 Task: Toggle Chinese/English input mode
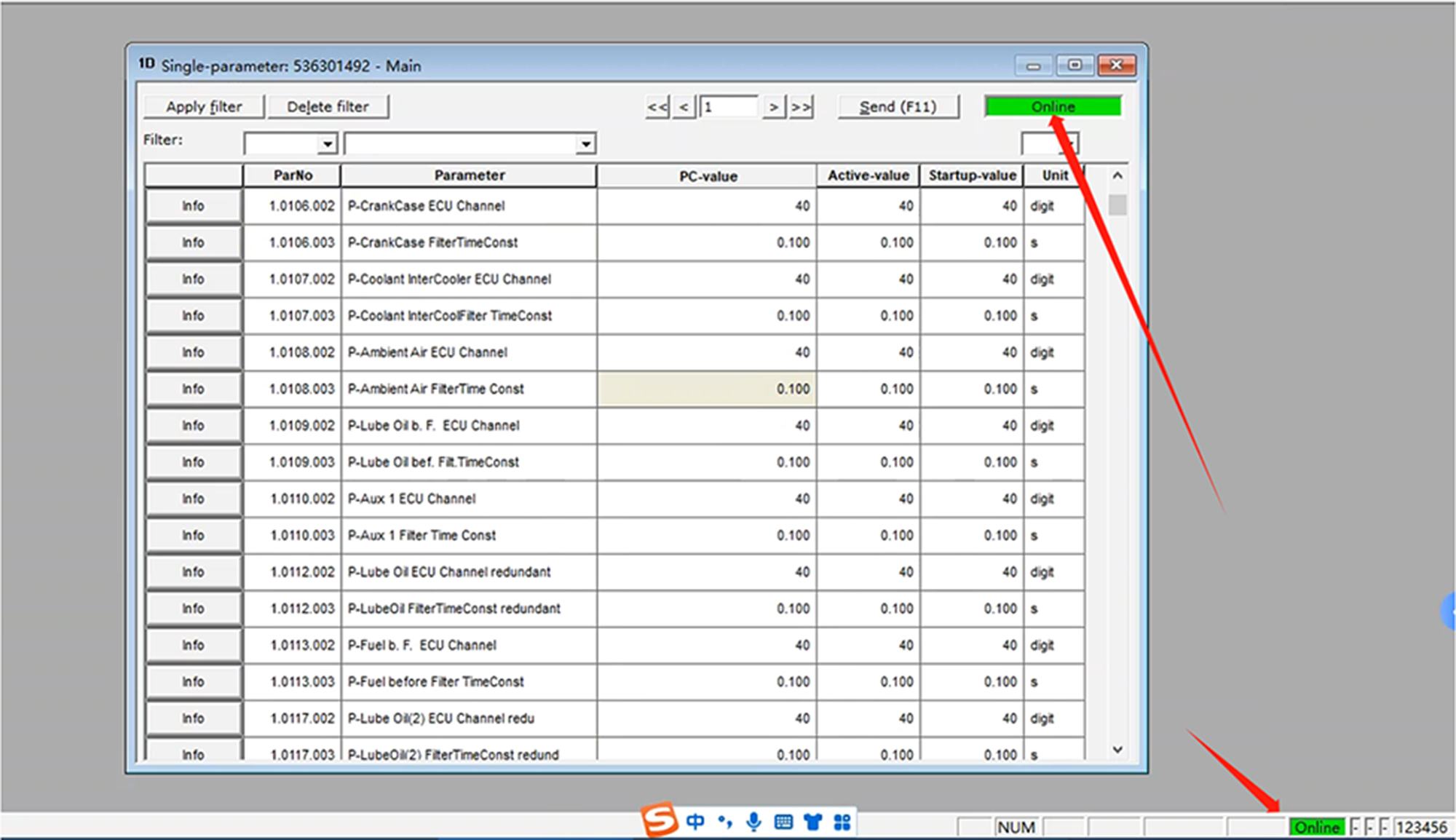[x=695, y=822]
